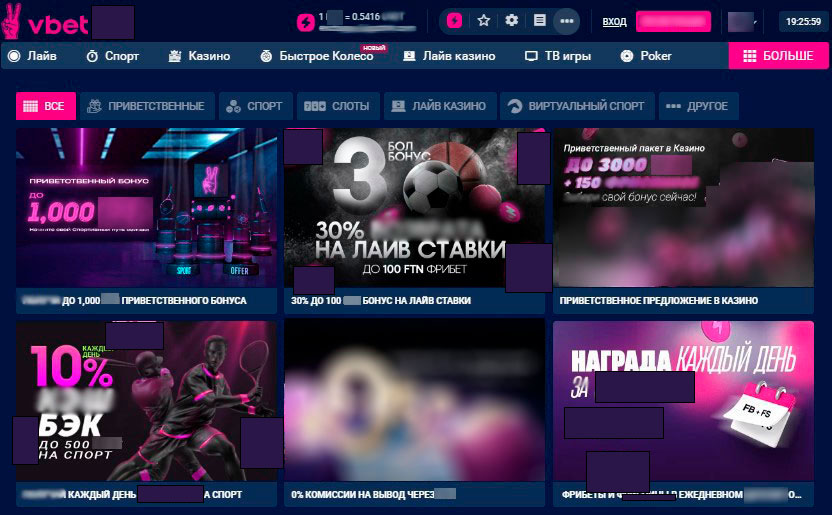Select the СЛОТЫ tab
The height and width of the screenshot is (515, 832).
(x=337, y=106)
